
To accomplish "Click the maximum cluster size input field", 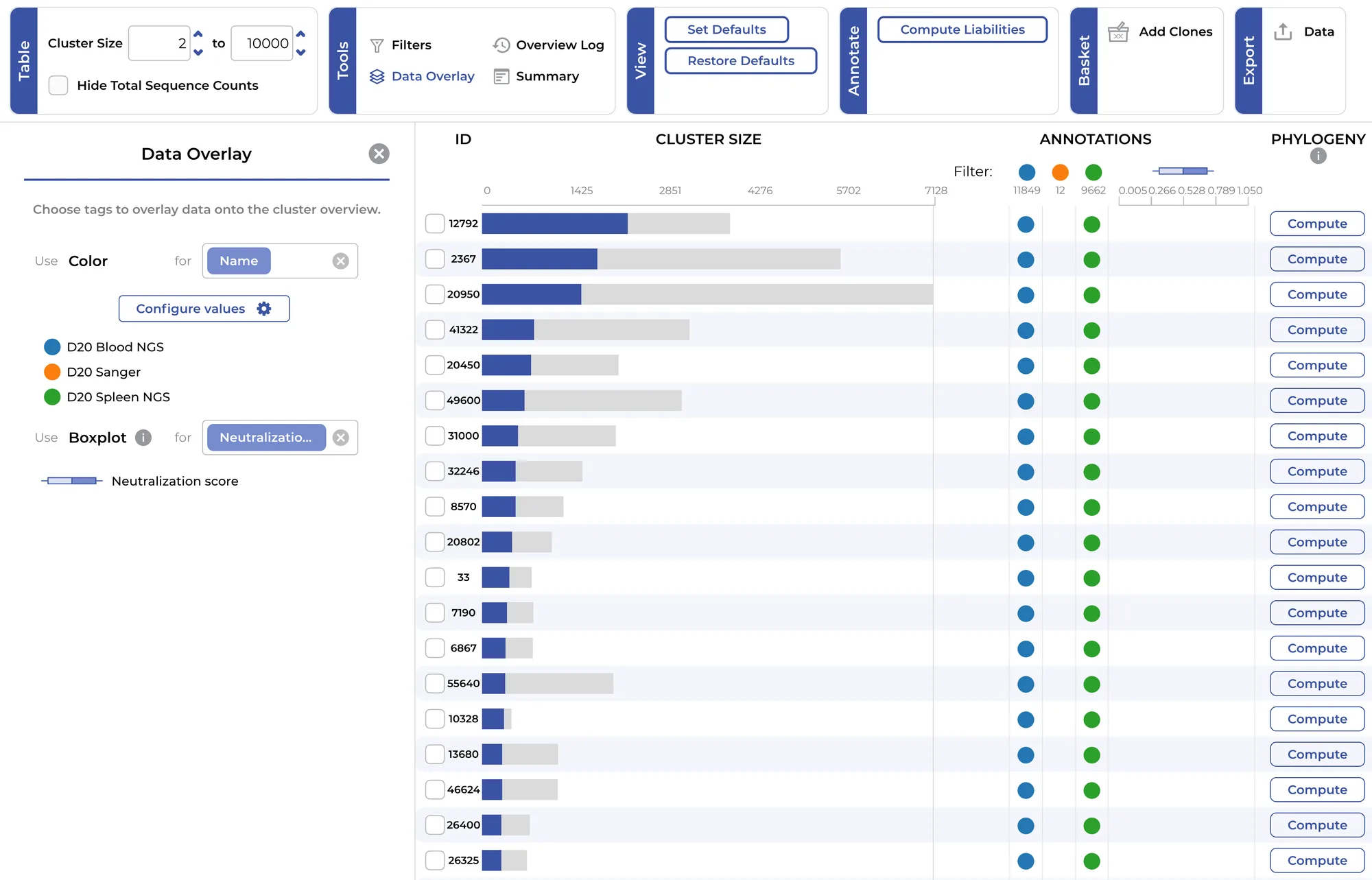I will [262, 43].
